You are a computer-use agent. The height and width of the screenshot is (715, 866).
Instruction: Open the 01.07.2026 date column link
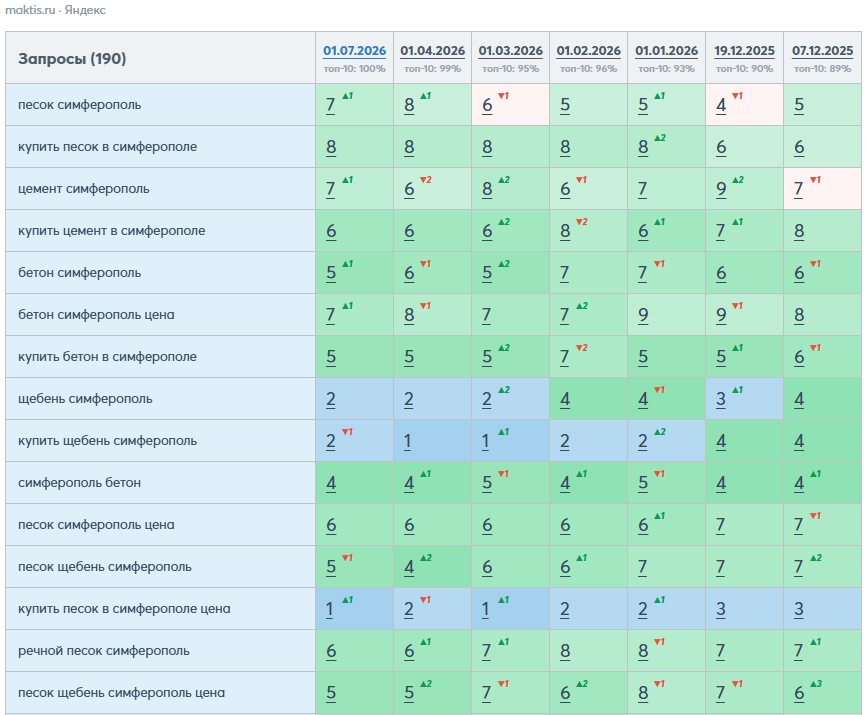tap(354, 51)
